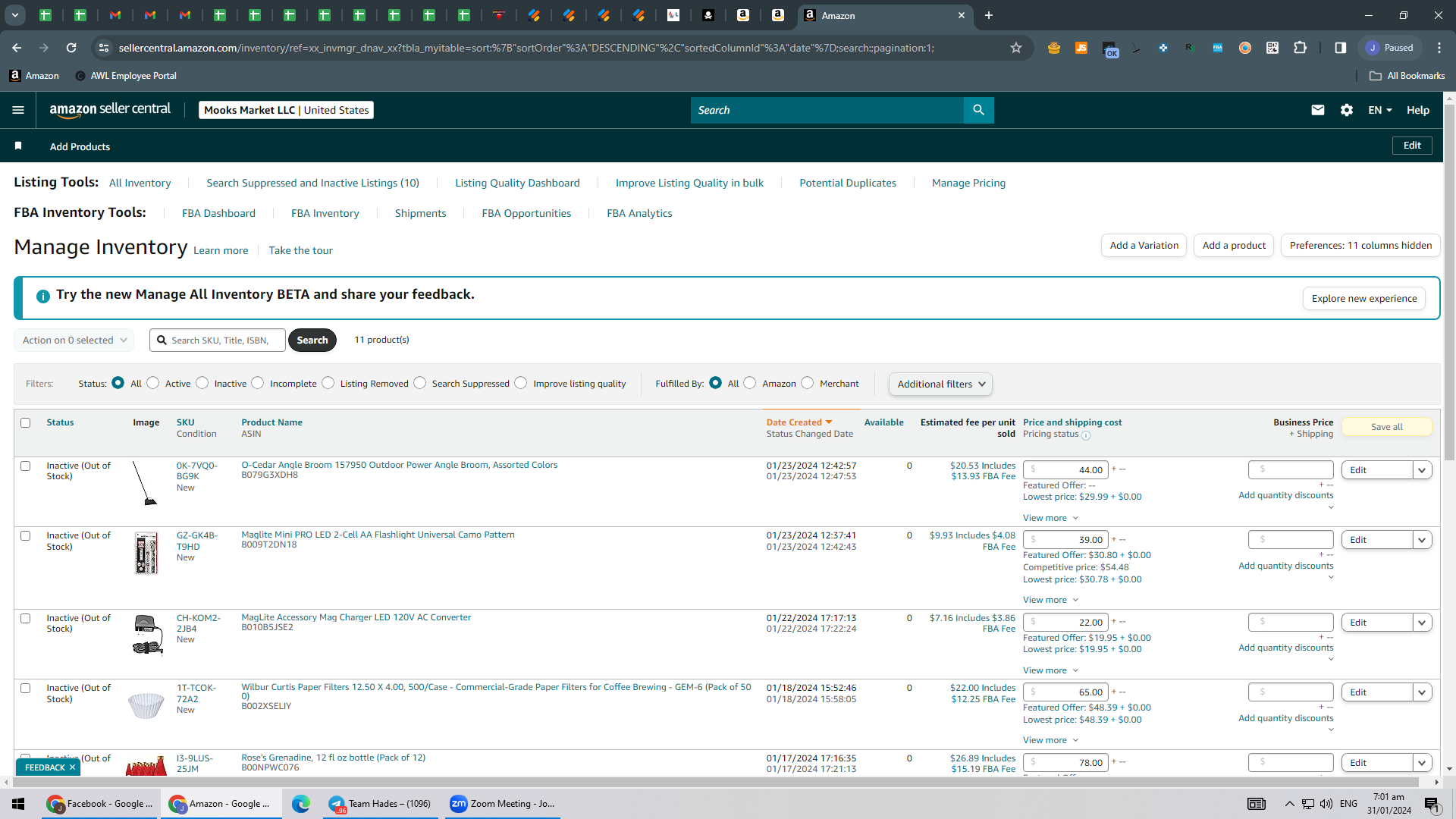This screenshot has width=1456, height=819.
Task: Open the tab search dropdown arrow in Chrome
Action: [15, 15]
